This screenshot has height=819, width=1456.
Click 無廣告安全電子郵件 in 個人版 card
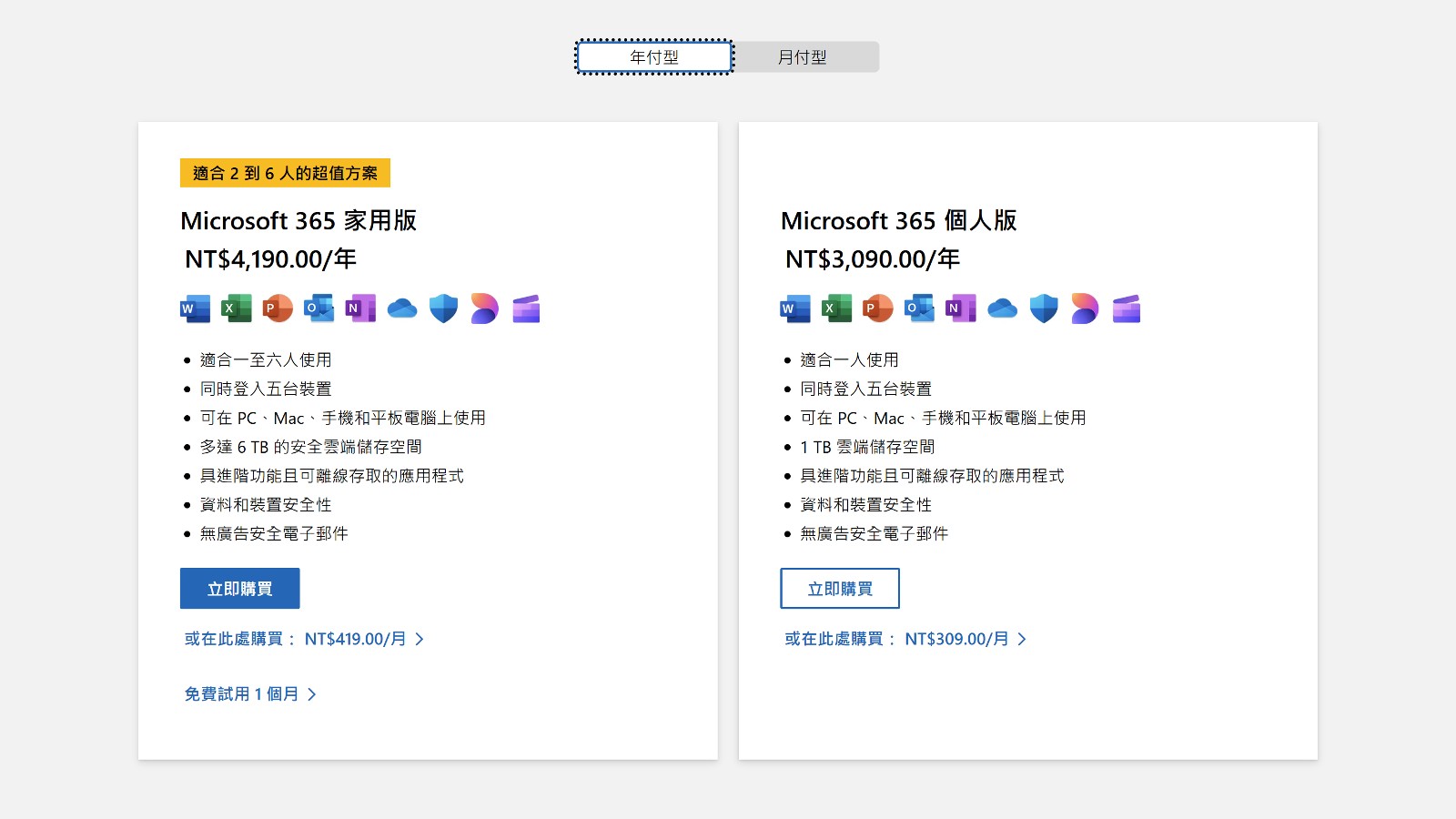(x=875, y=534)
